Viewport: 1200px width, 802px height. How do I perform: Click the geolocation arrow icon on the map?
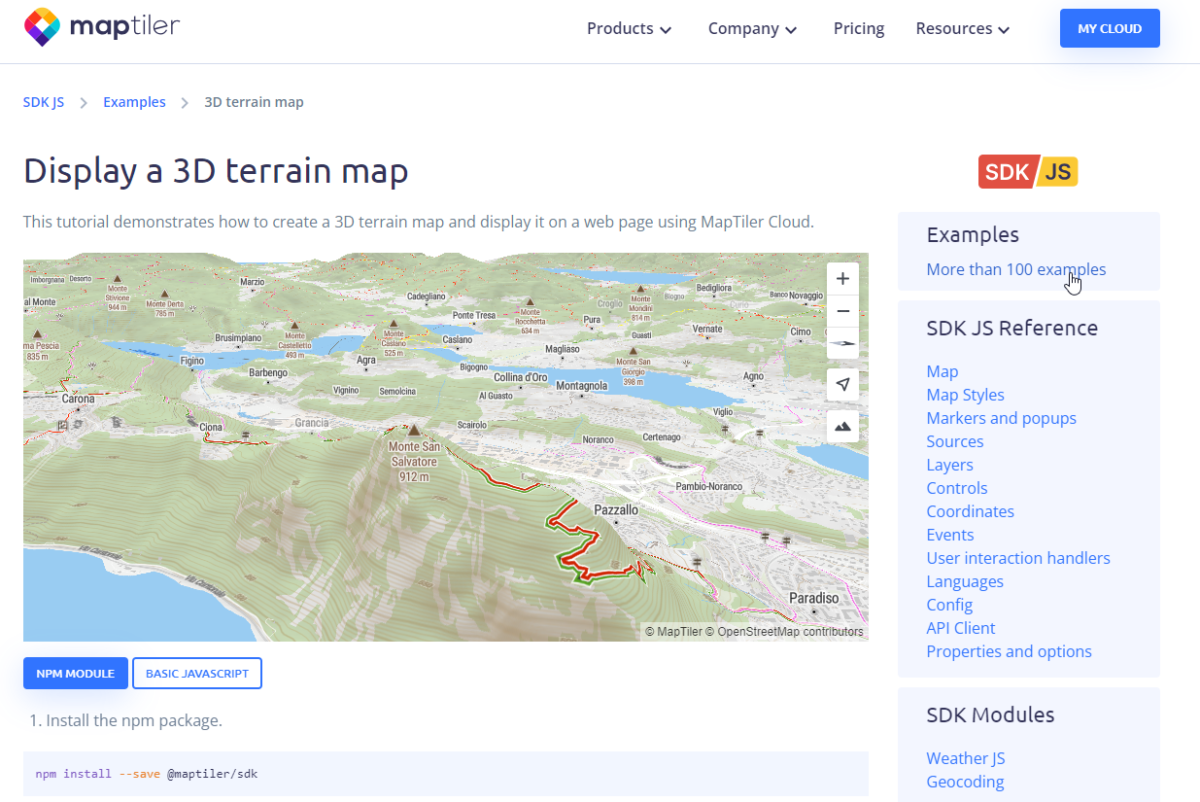coord(842,384)
